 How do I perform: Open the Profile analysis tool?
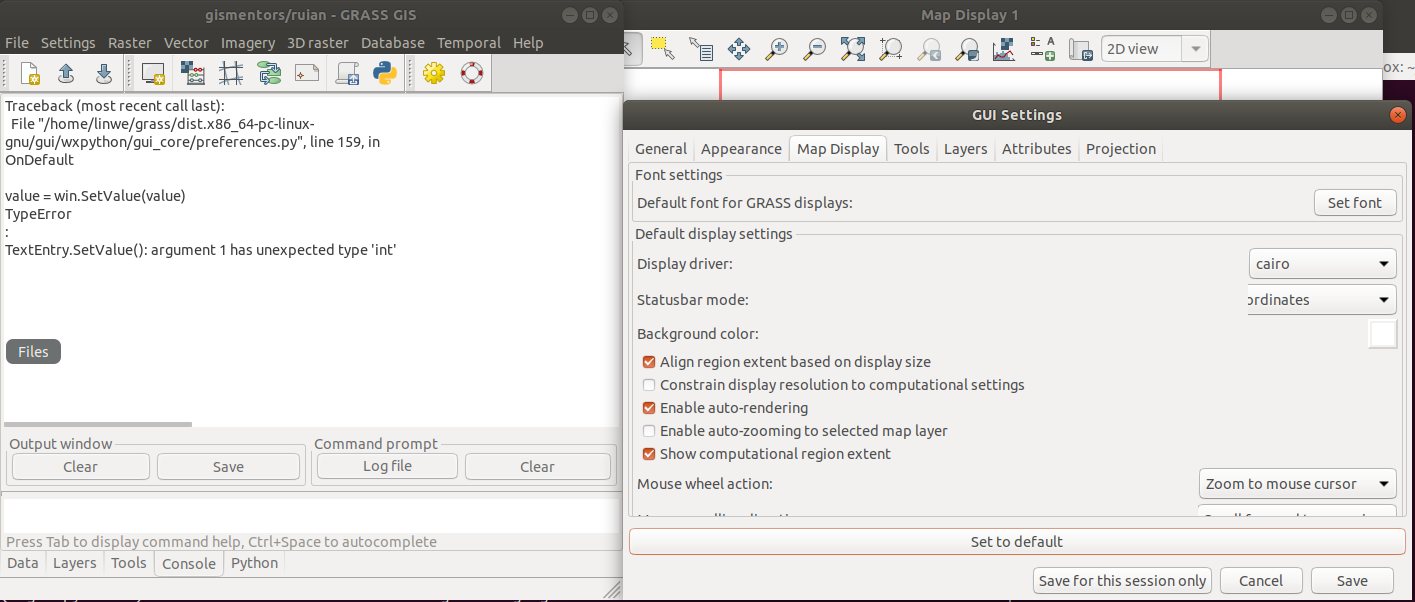pos(1003,48)
